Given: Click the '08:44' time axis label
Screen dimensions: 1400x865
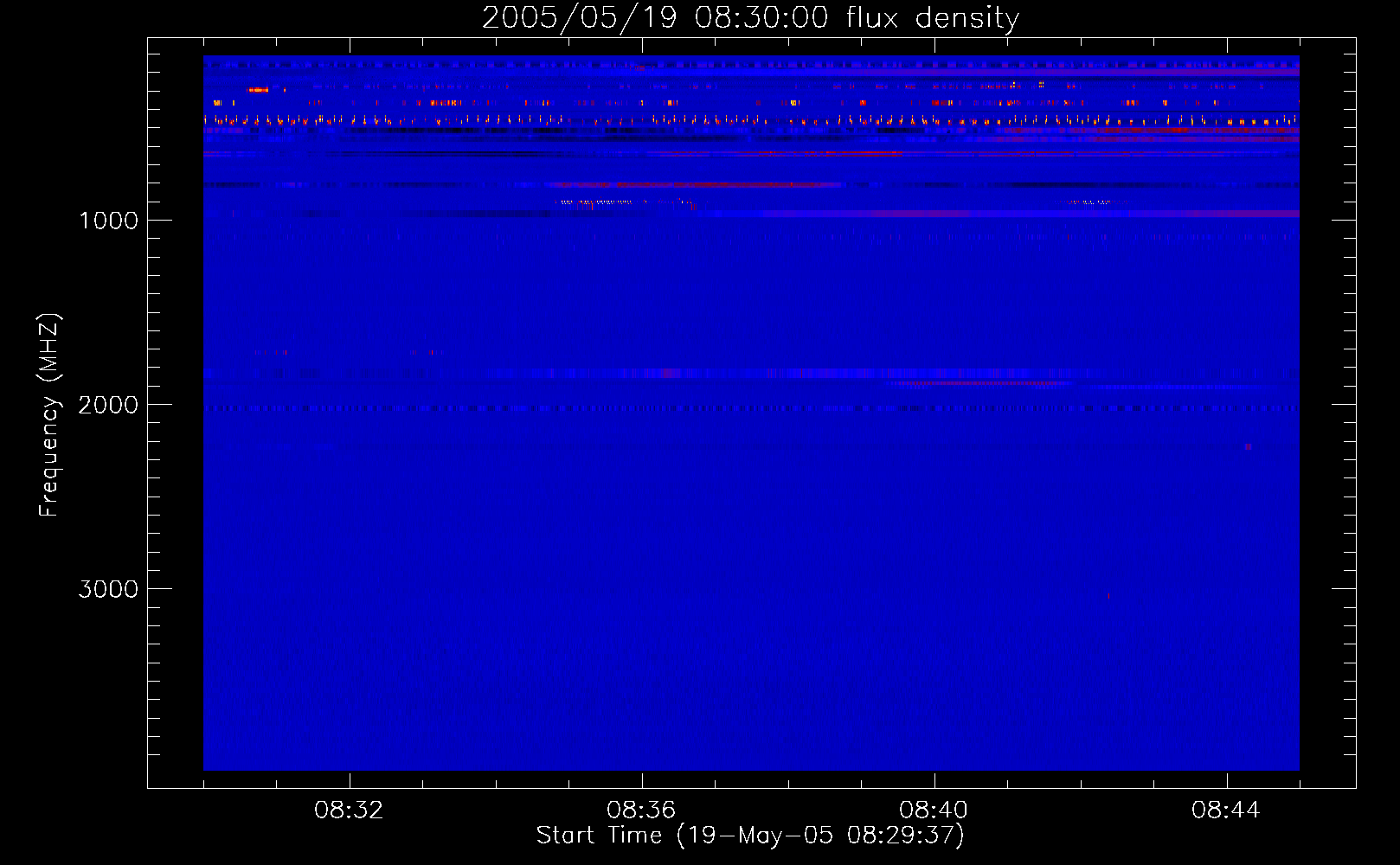Looking at the screenshot, I should coord(1226,811).
